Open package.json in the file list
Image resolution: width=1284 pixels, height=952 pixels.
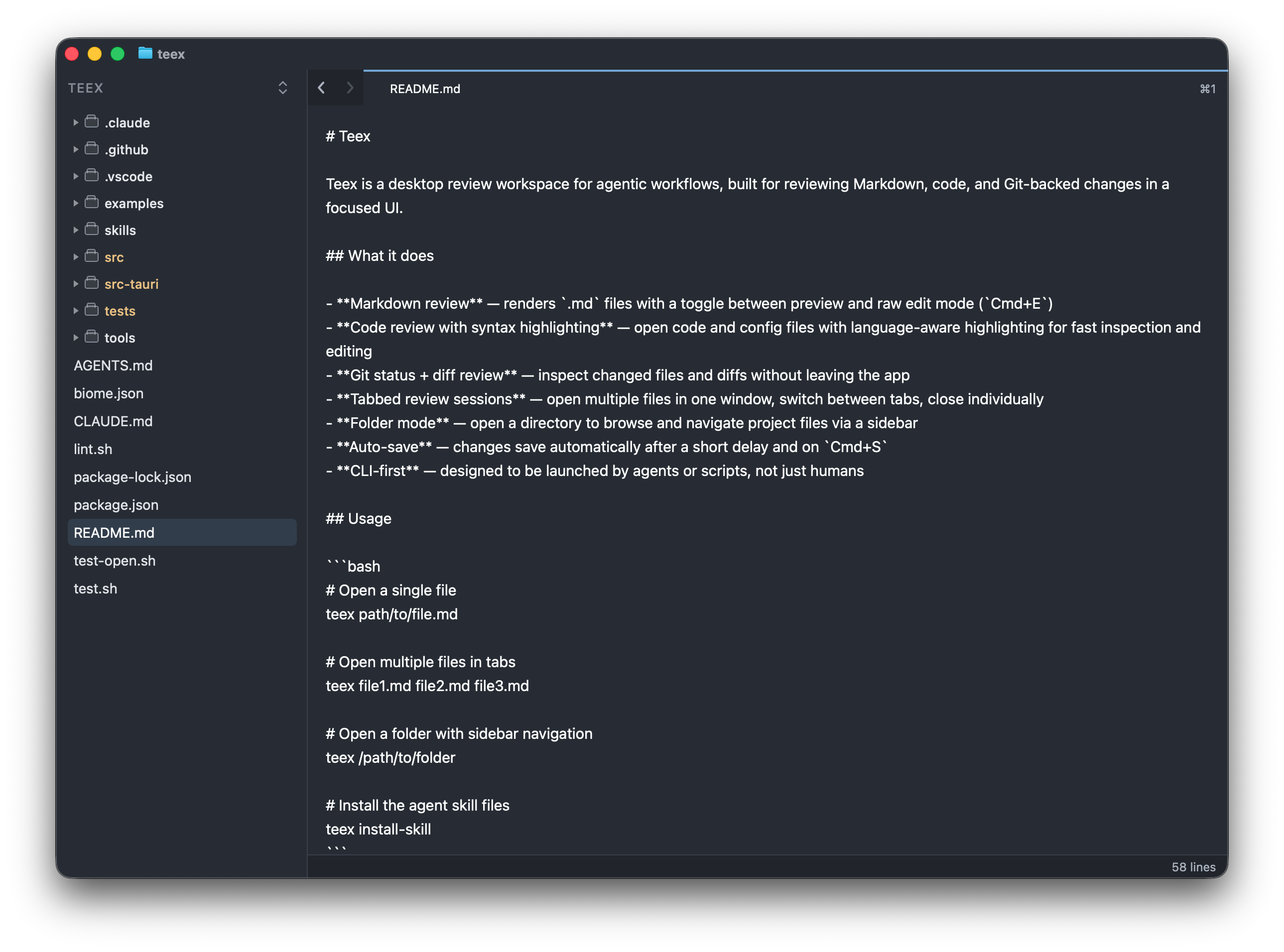(116, 505)
